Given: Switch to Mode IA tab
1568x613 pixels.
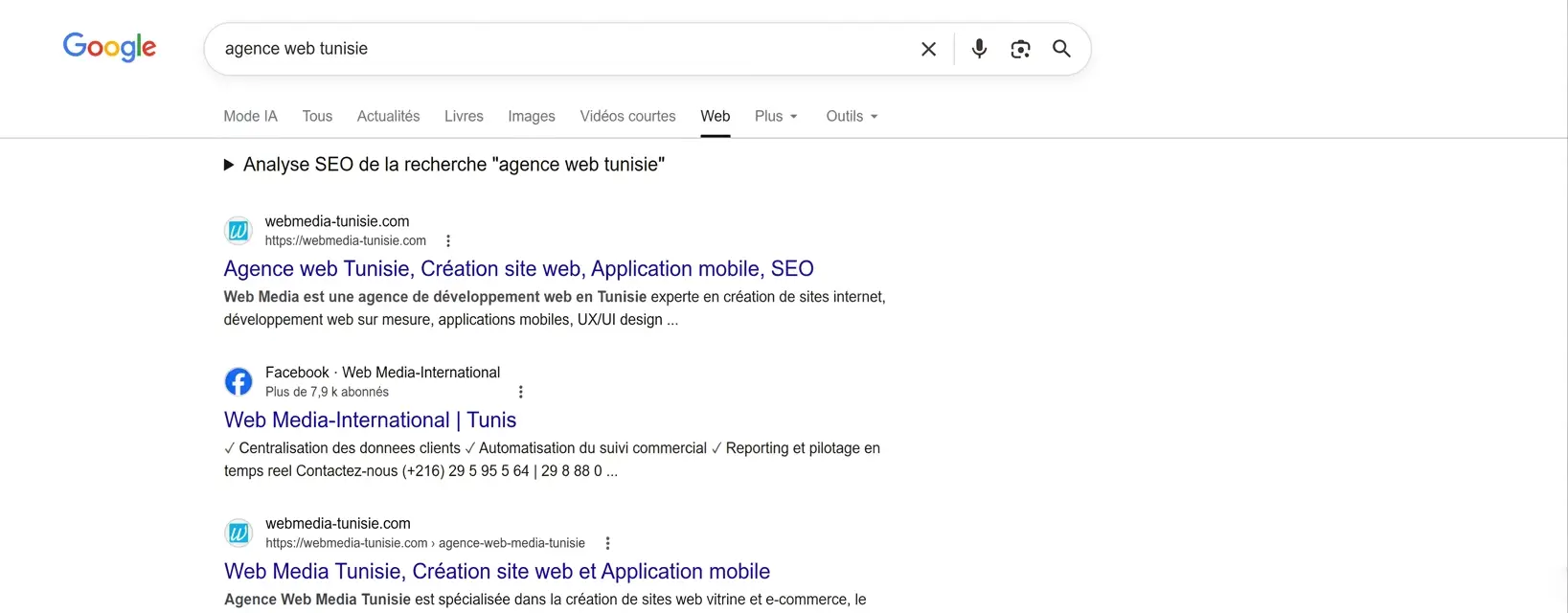Looking at the screenshot, I should click(251, 116).
